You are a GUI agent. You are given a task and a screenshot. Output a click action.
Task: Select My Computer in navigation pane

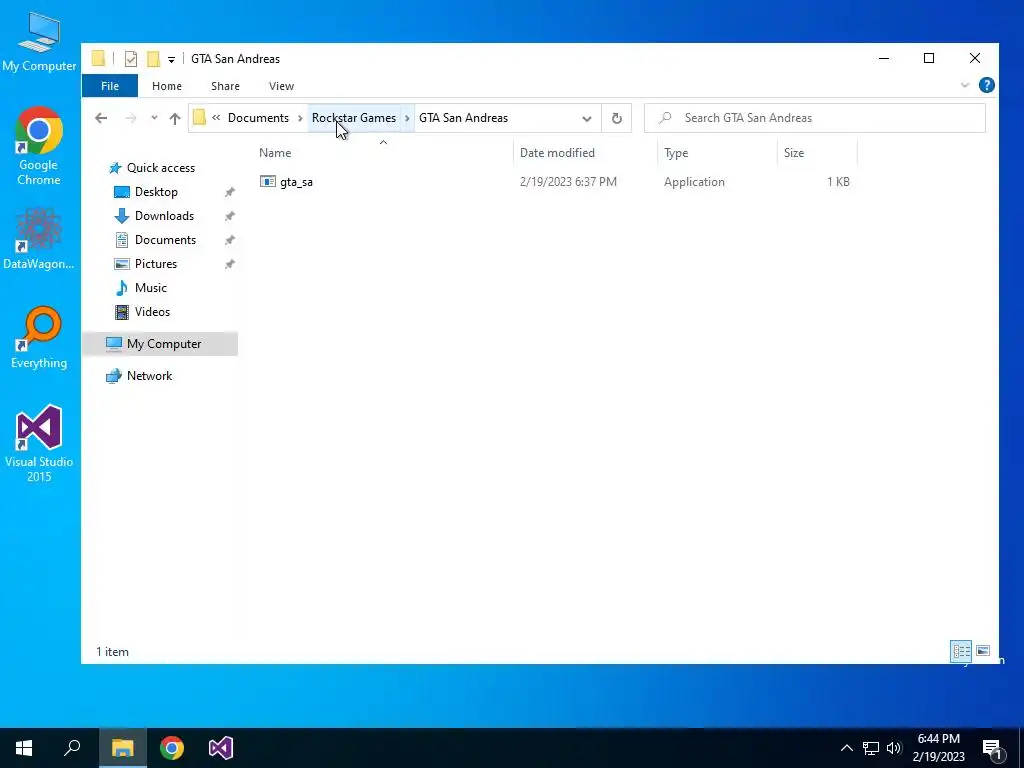tap(160, 344)
